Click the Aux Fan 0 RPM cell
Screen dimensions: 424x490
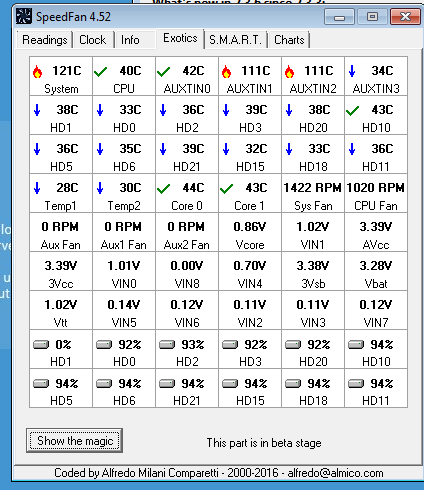(x=61, y=232)
